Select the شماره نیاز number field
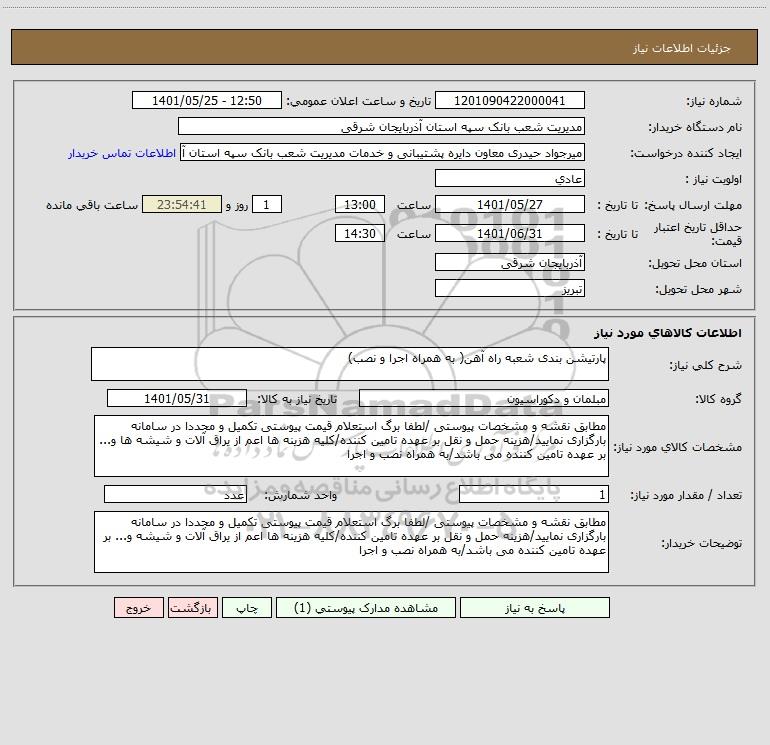 510,101
